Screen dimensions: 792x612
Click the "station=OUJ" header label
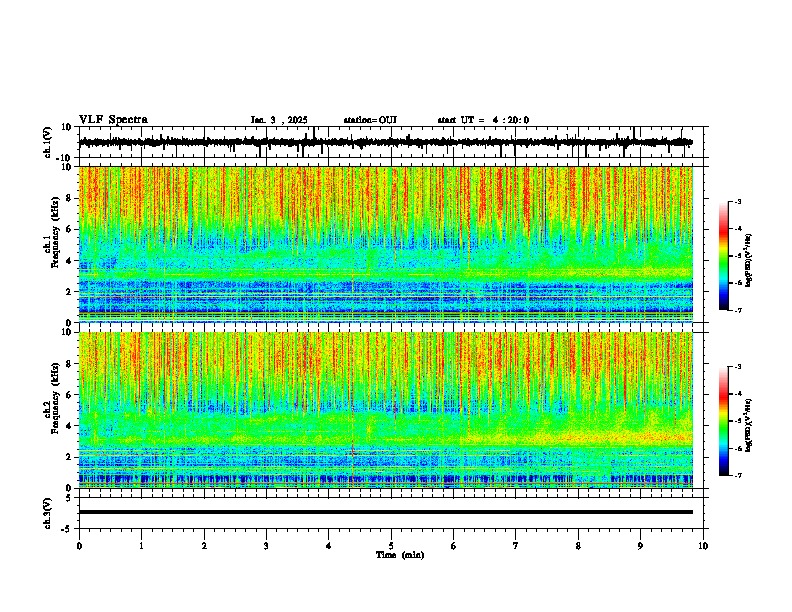pos(370,120)
